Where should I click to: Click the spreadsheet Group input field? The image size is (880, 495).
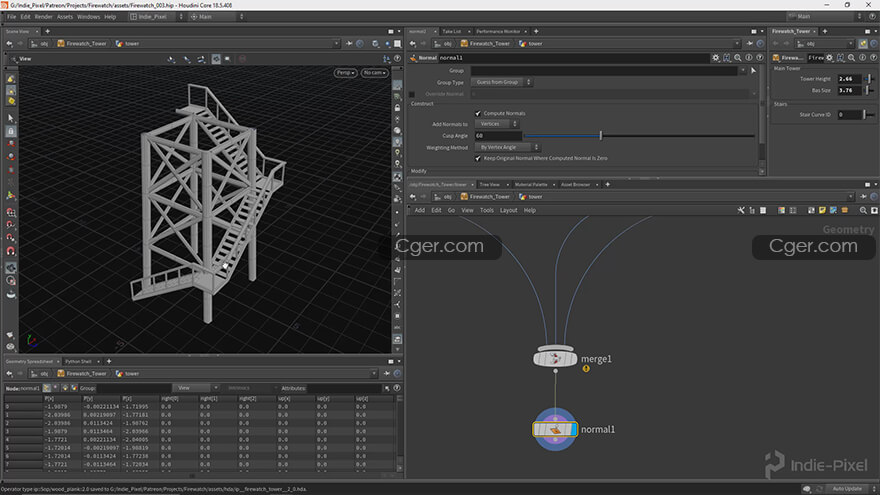tap(133, 388)
